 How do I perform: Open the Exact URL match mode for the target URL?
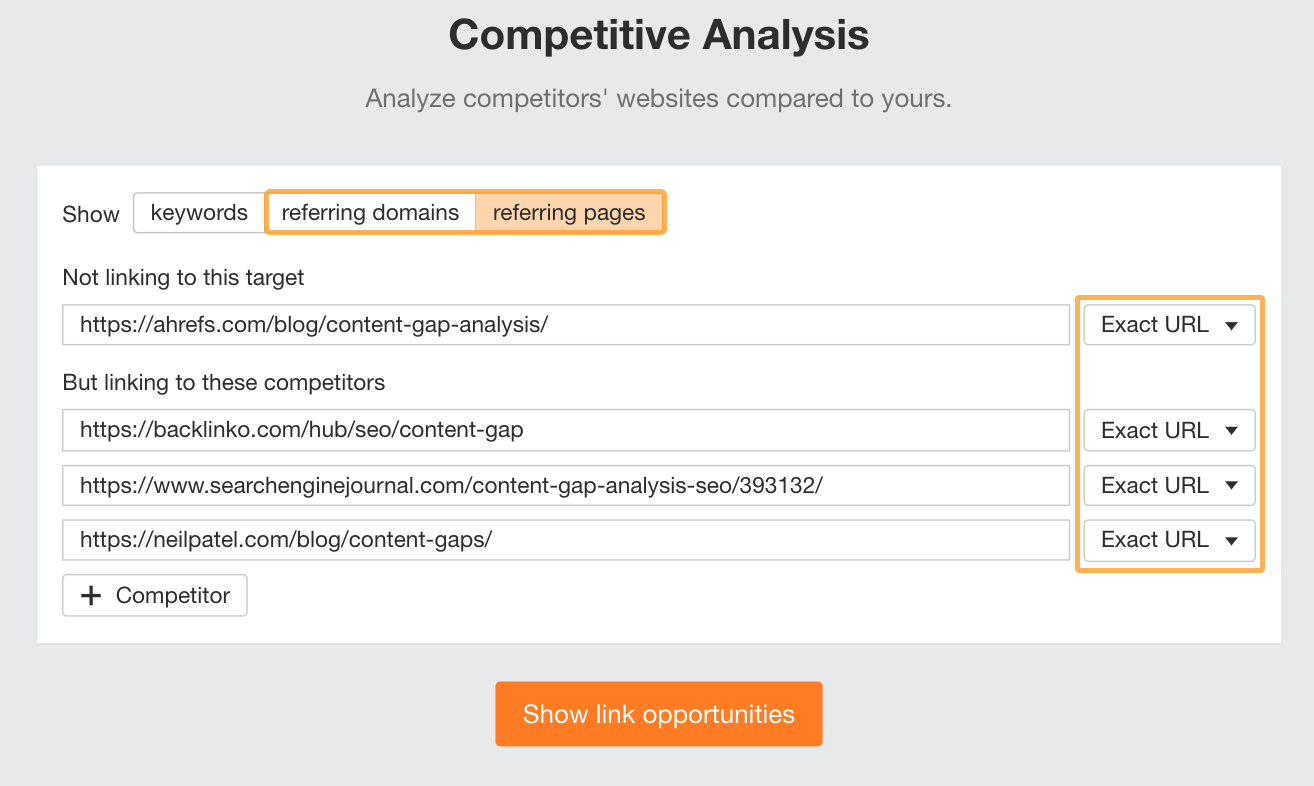[x=1169, y=324]
